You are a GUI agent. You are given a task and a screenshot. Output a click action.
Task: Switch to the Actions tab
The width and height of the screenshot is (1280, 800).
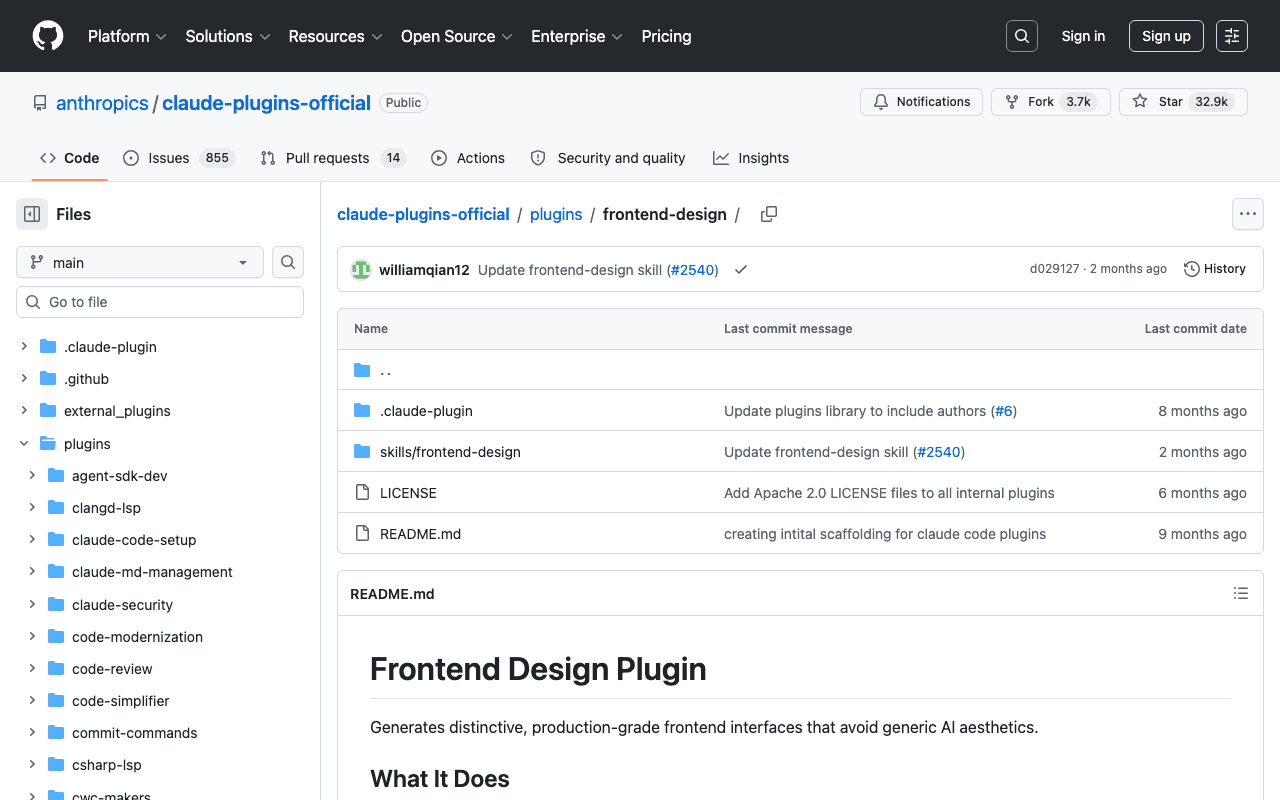468,158
